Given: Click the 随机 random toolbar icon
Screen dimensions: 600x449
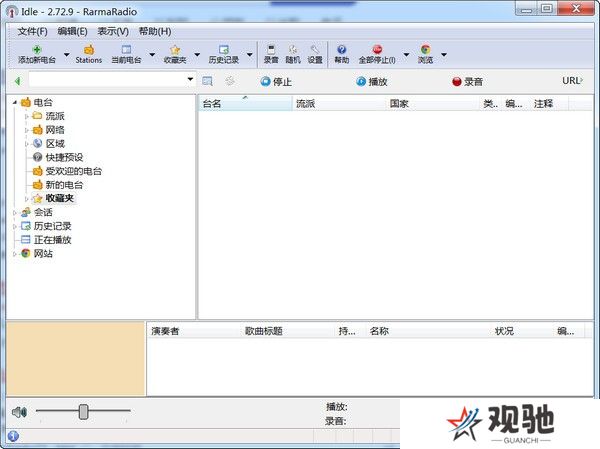Looking at the screenshot, I should (x=293, y=49).
